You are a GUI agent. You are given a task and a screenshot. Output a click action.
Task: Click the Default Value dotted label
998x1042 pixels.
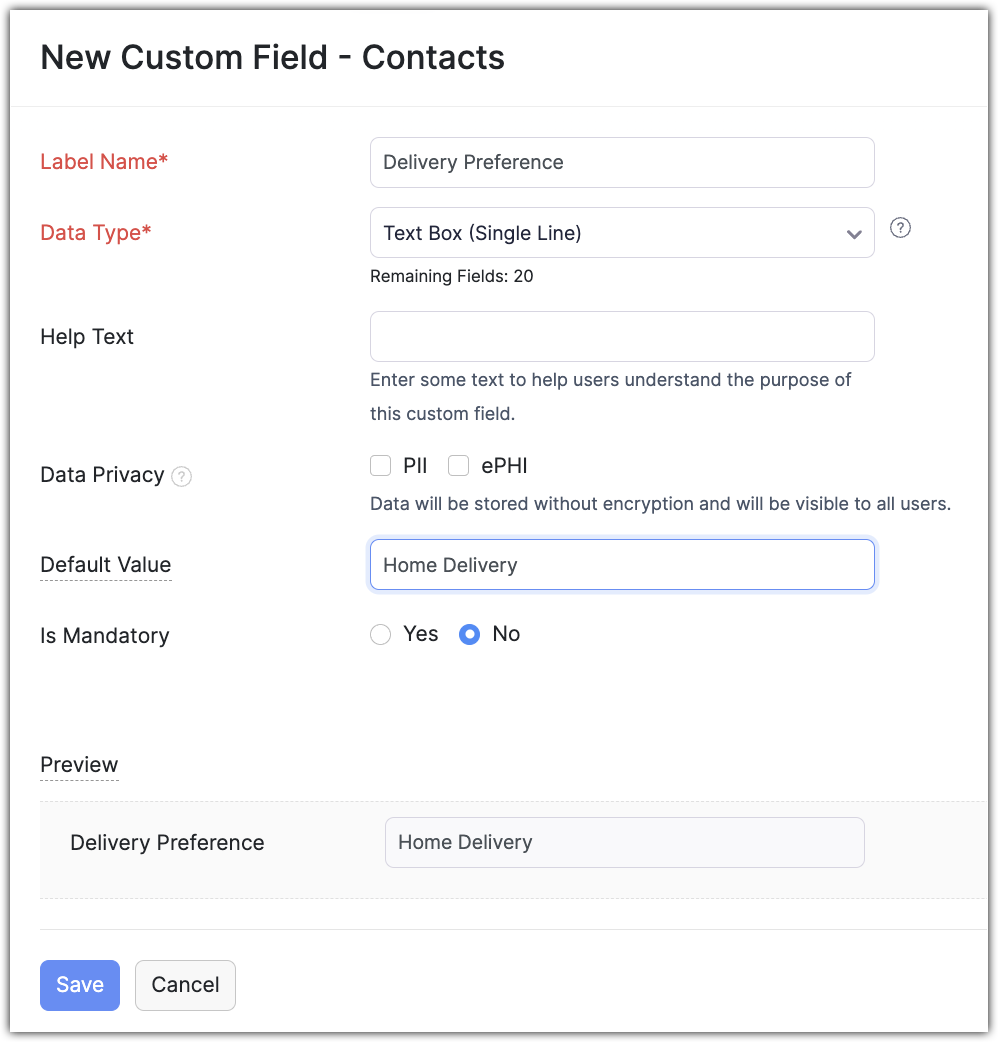pyautogui.click(x=106, y=565)
